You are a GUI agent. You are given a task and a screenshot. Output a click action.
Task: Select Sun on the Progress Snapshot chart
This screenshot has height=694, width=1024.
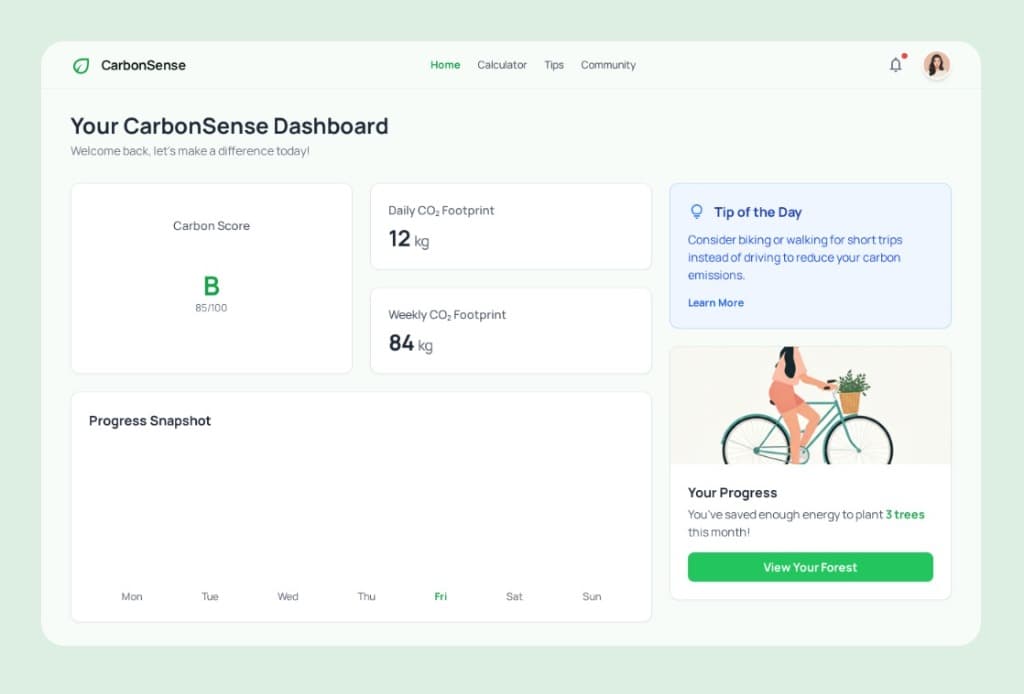pos(592,596)
